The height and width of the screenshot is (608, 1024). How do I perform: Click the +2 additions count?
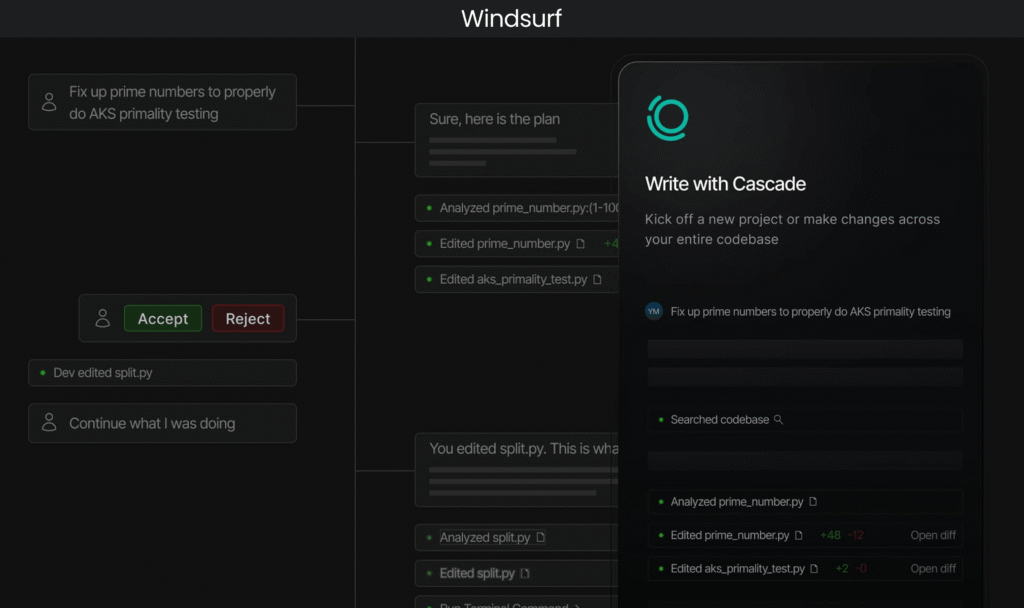[x=842, y=569]
